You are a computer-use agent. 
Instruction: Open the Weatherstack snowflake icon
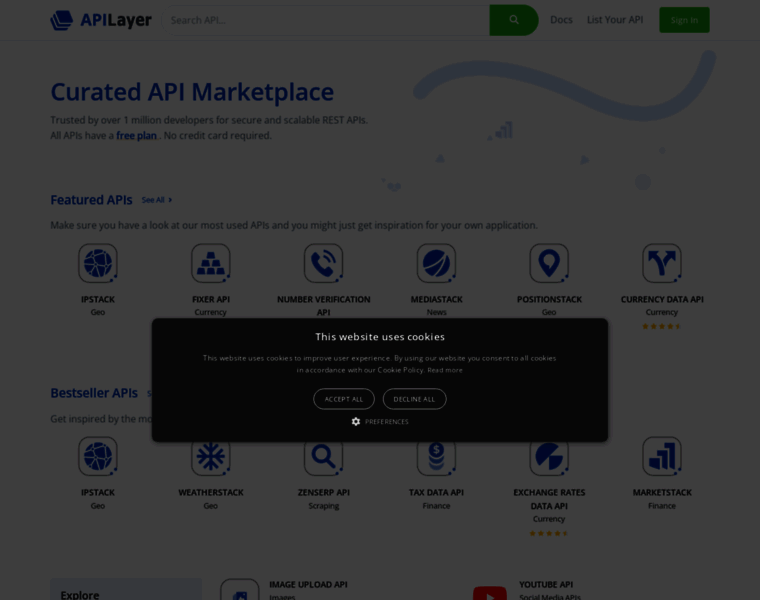pos(211,458)
